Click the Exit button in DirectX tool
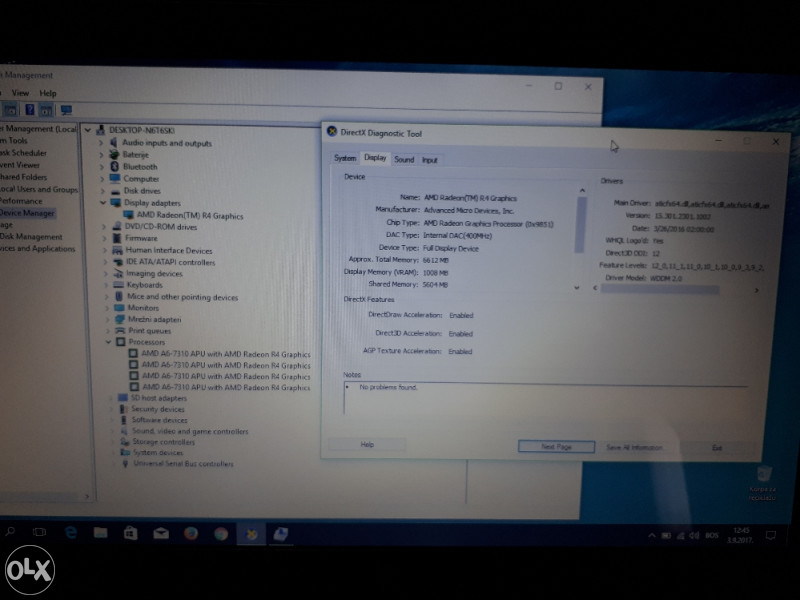 (x=717, y=448)
